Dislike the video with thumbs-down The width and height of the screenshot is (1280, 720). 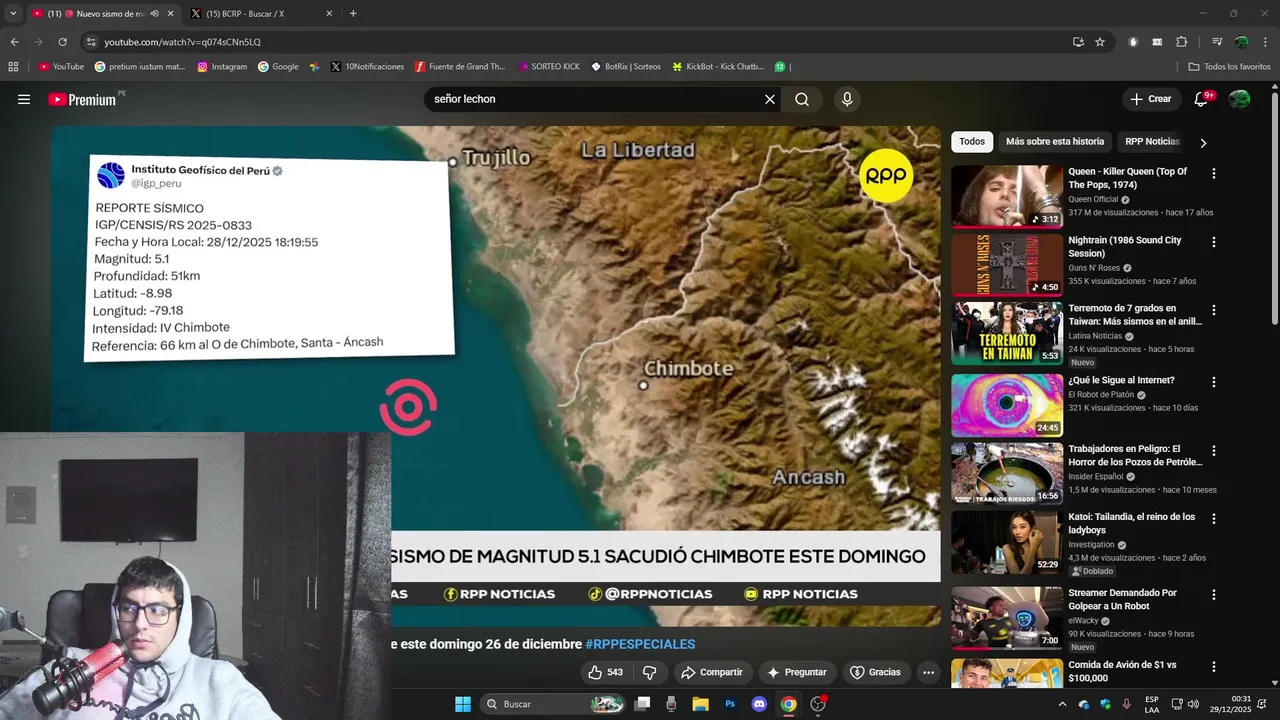click(x=649, y=672)
